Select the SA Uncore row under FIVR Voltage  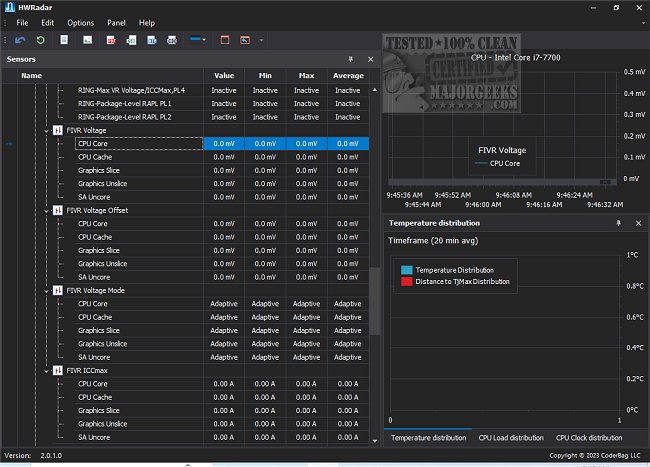coord(94,197)
